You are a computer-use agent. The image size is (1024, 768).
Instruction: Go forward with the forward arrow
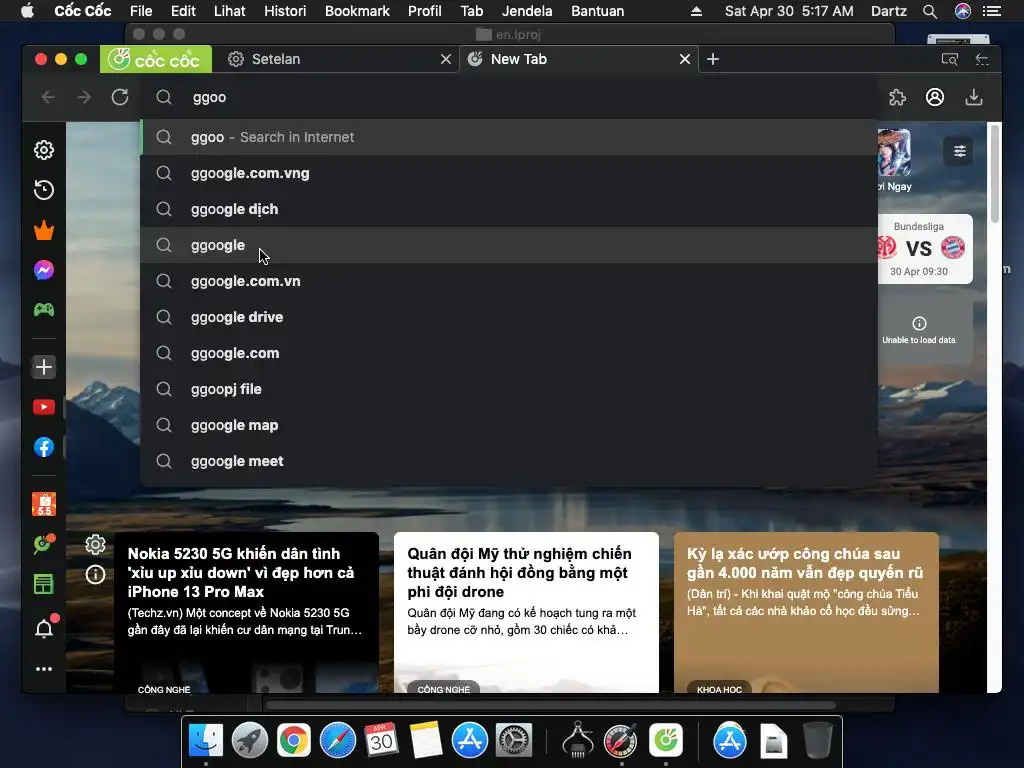[x=84, y=97]
